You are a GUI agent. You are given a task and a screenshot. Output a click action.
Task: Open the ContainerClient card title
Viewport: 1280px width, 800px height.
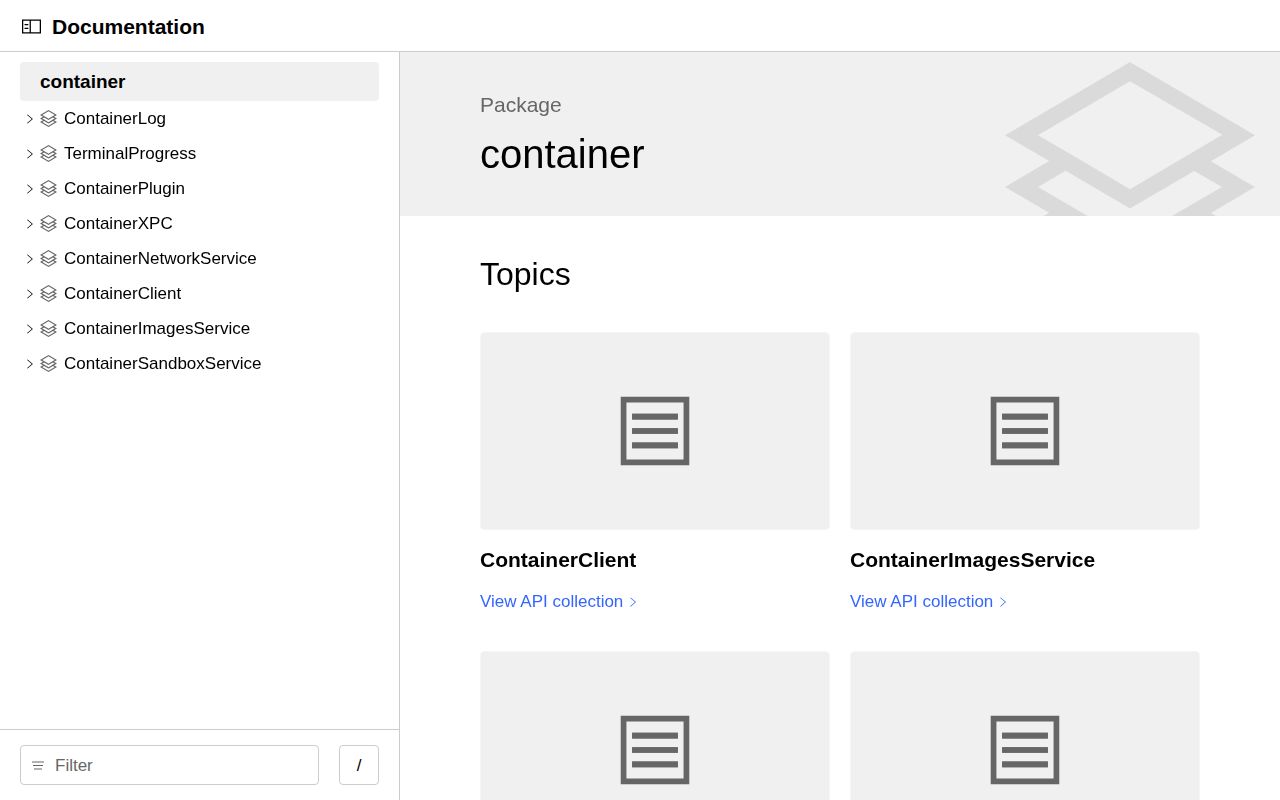point(558,560)
